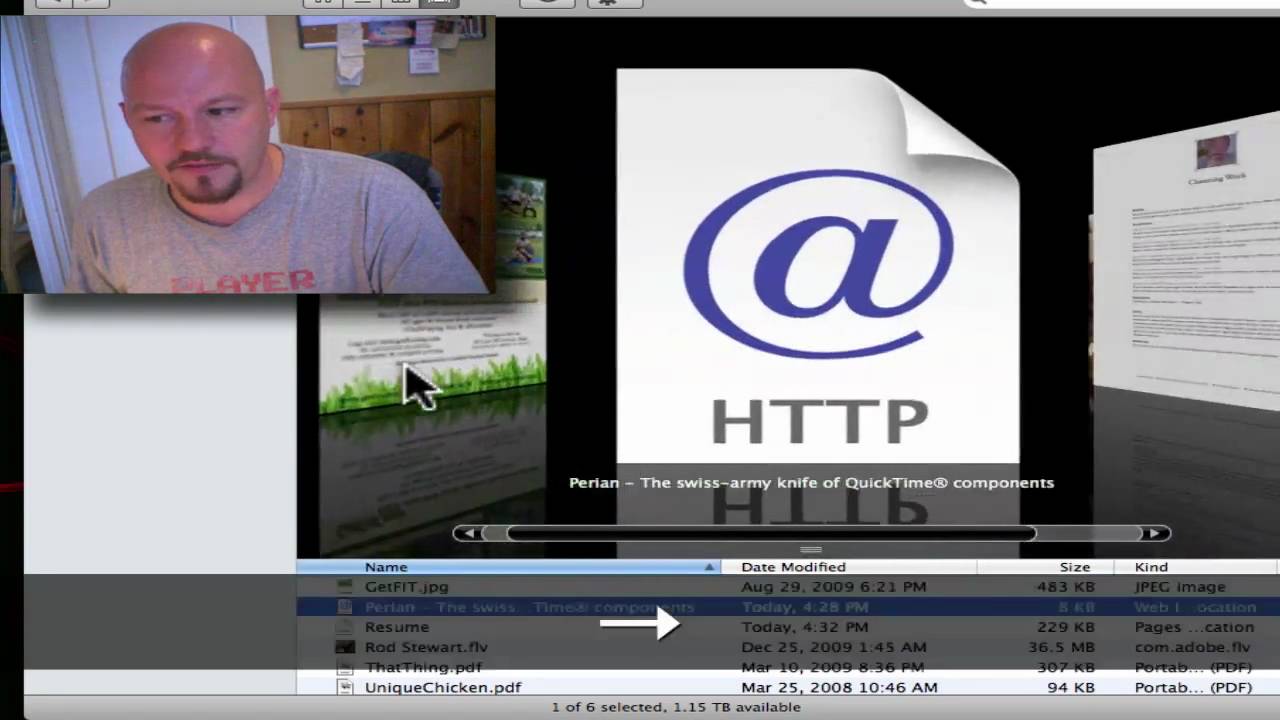Viewport: 1280px width, 720px height.
Task: Sort the list by Name column
Action: (508, 567)
